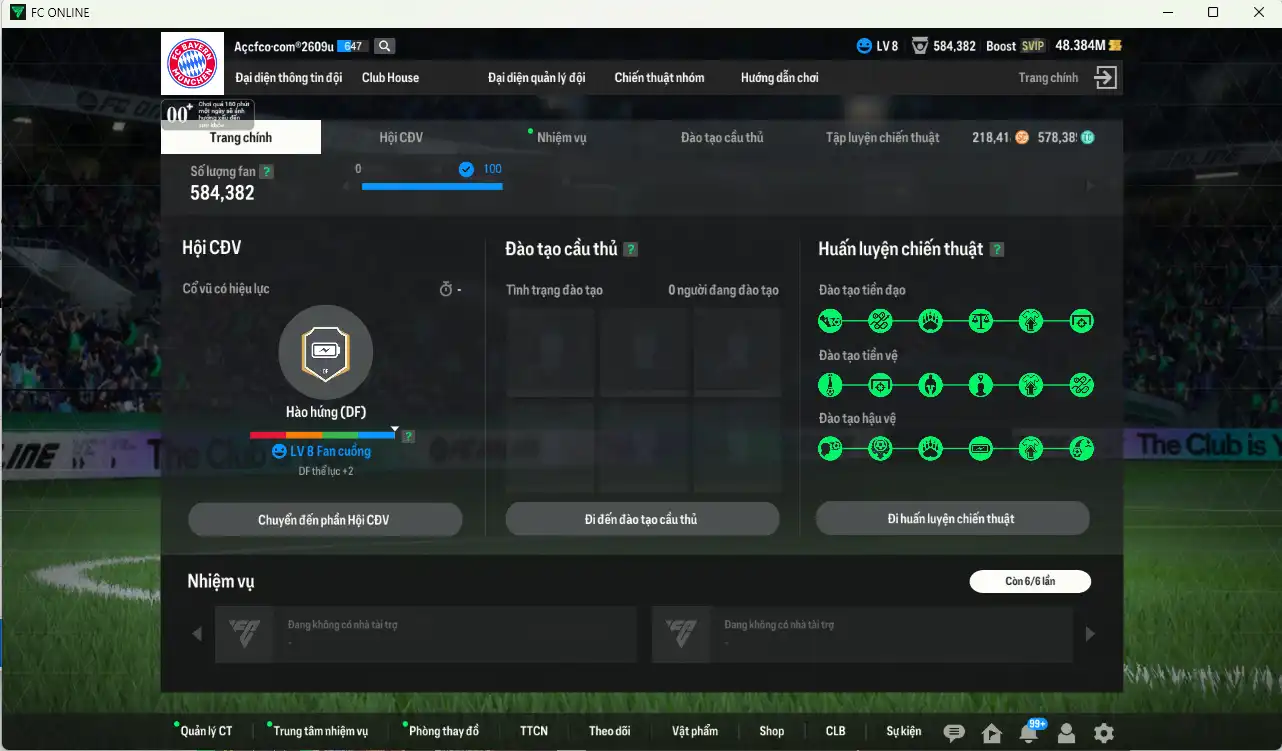Click the blue fan count progress bar
1282x751 pixels.
click(x=432, y=186)
